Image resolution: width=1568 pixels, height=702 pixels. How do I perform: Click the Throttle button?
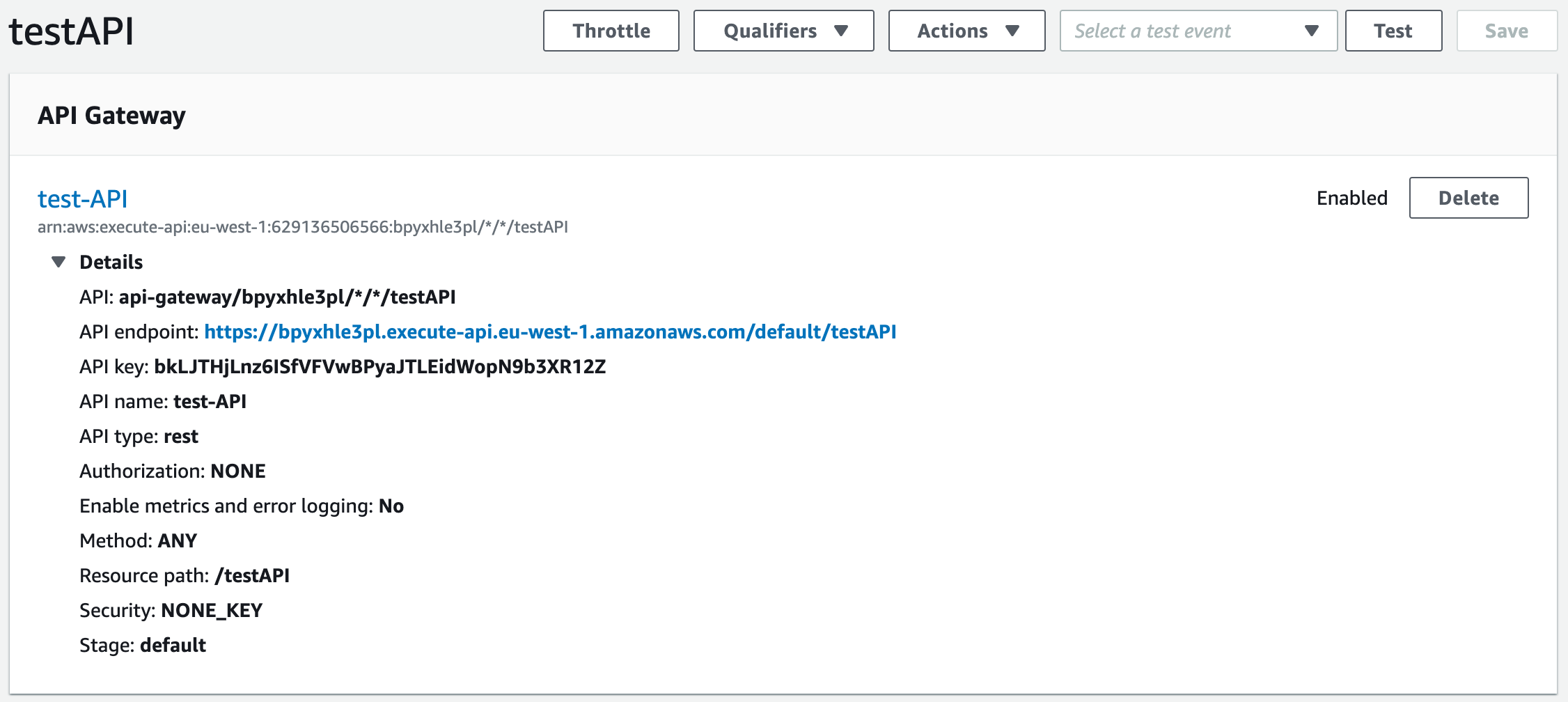coord(611,31)
